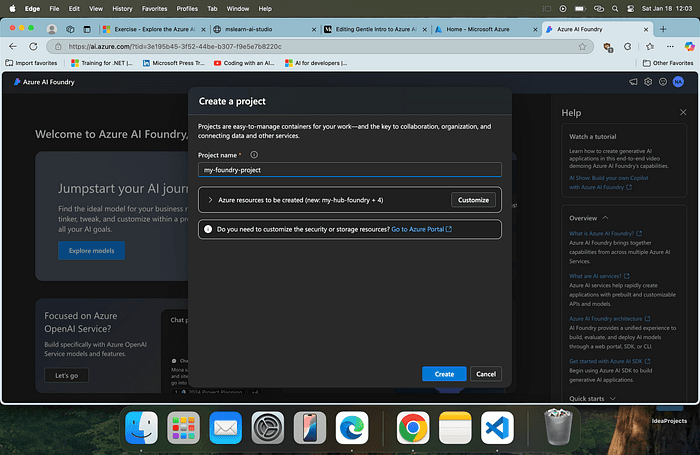
Task: Show the Project name info tooltip icon
Action: click(x=254, y=154)
